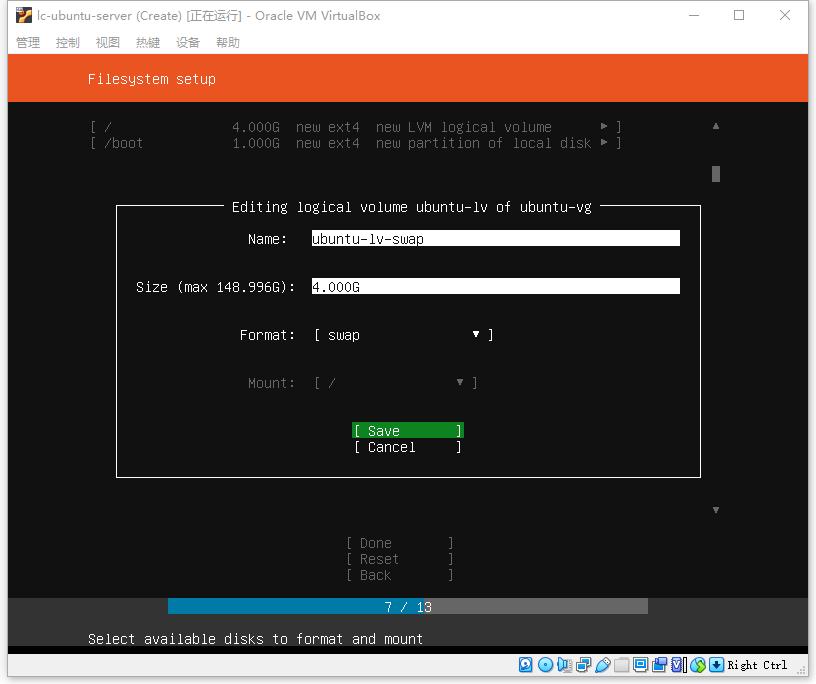
Task: Click the Name field with ubuntu-lv-swap
Action: 495,238
